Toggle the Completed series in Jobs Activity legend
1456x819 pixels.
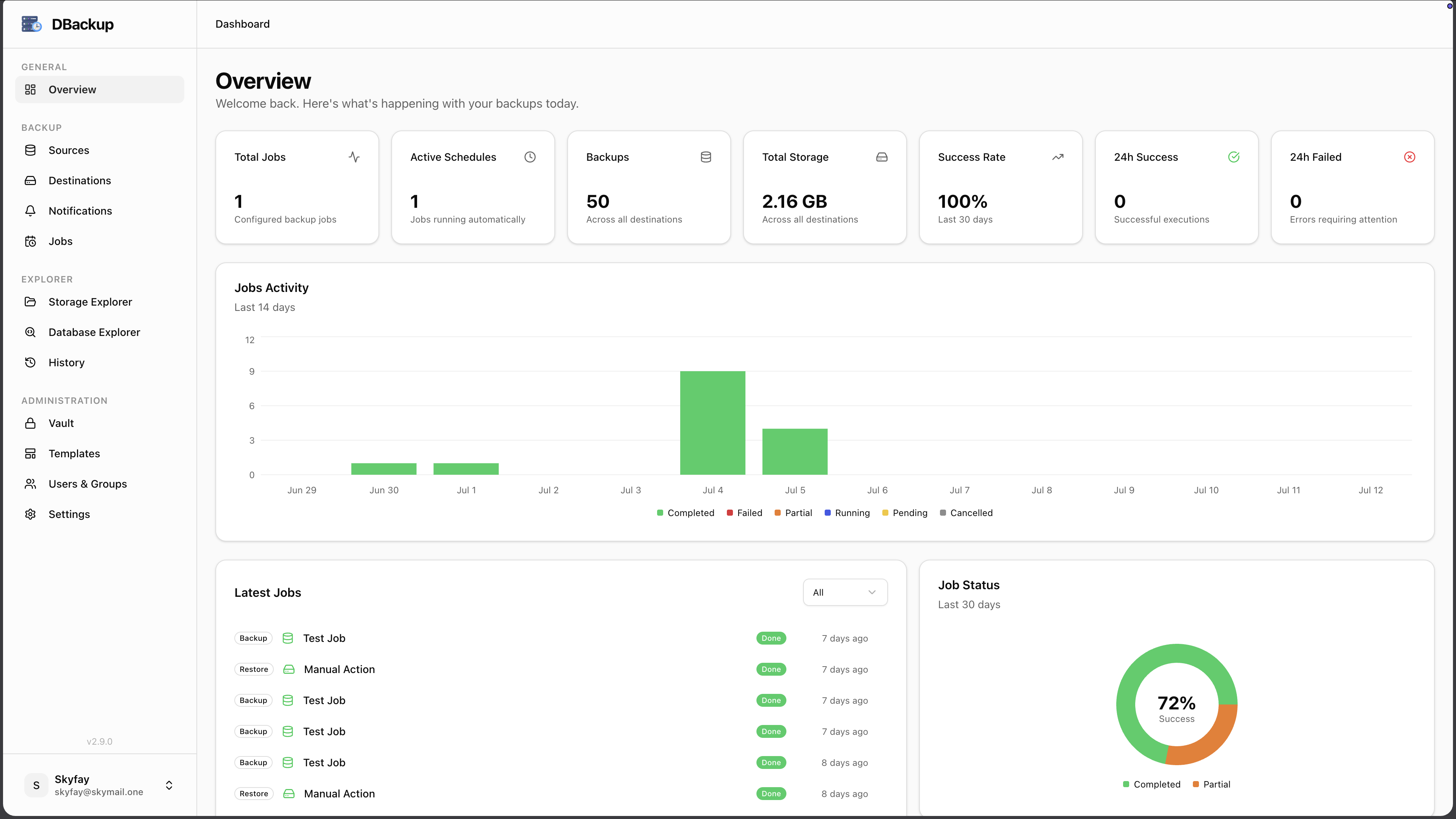[x=685, y=513]
